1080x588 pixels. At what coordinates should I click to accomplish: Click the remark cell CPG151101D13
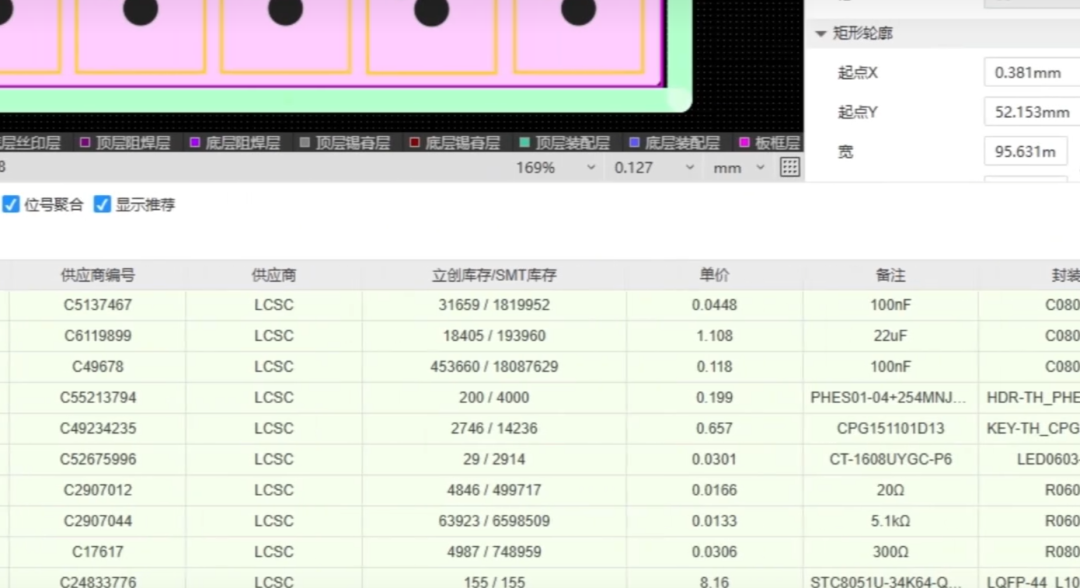[x=890, y=428]
